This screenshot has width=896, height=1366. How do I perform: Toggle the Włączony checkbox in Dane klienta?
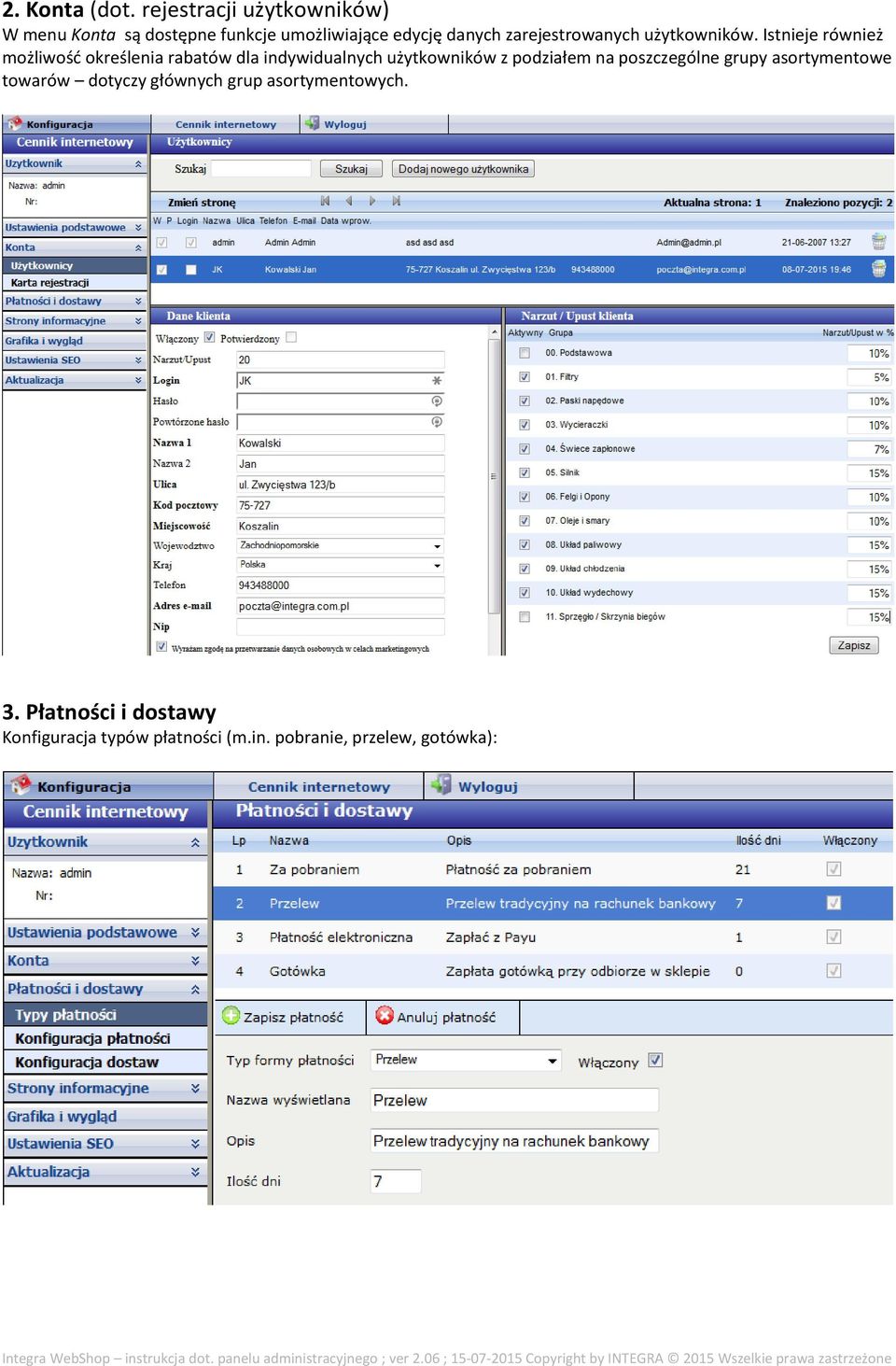(209, 337)
